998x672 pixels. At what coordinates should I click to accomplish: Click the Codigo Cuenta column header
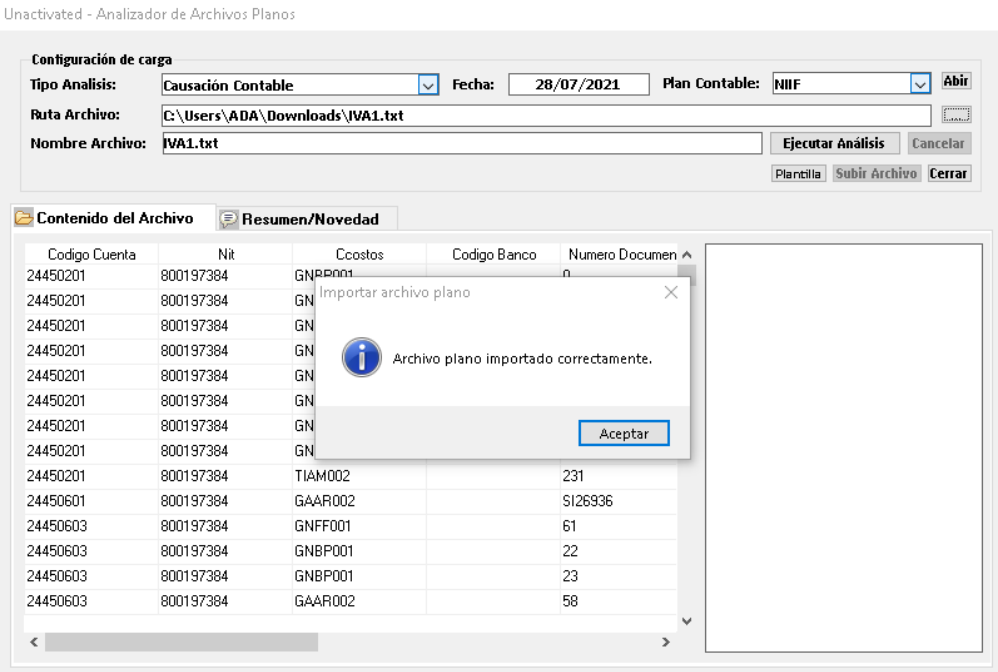tap(91, 255)
